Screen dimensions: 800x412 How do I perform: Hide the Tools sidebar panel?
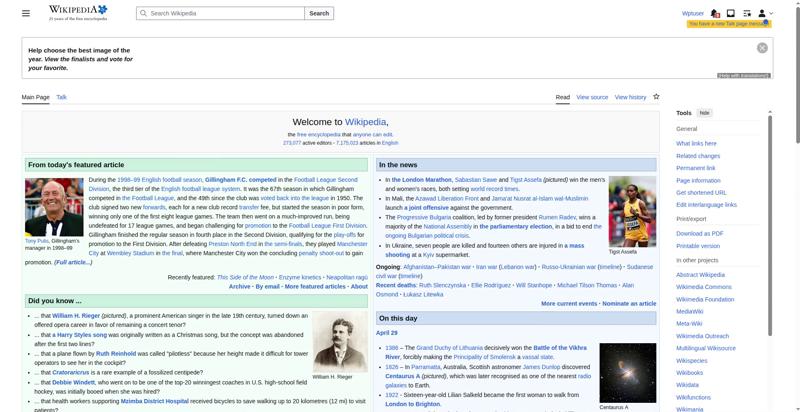pos(705,113)
